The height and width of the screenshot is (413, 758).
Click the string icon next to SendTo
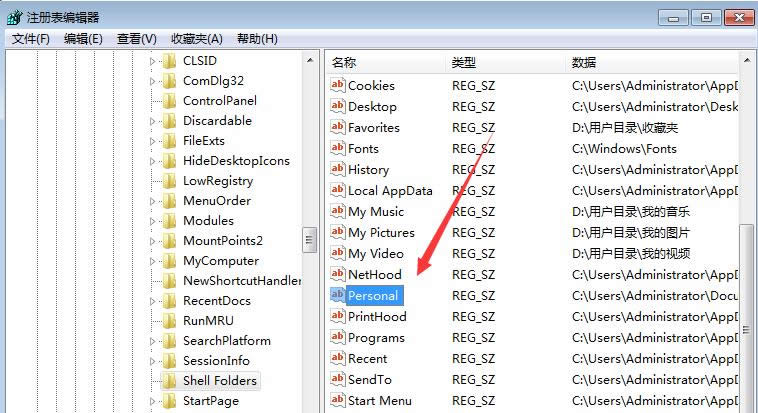click(337, 380)
